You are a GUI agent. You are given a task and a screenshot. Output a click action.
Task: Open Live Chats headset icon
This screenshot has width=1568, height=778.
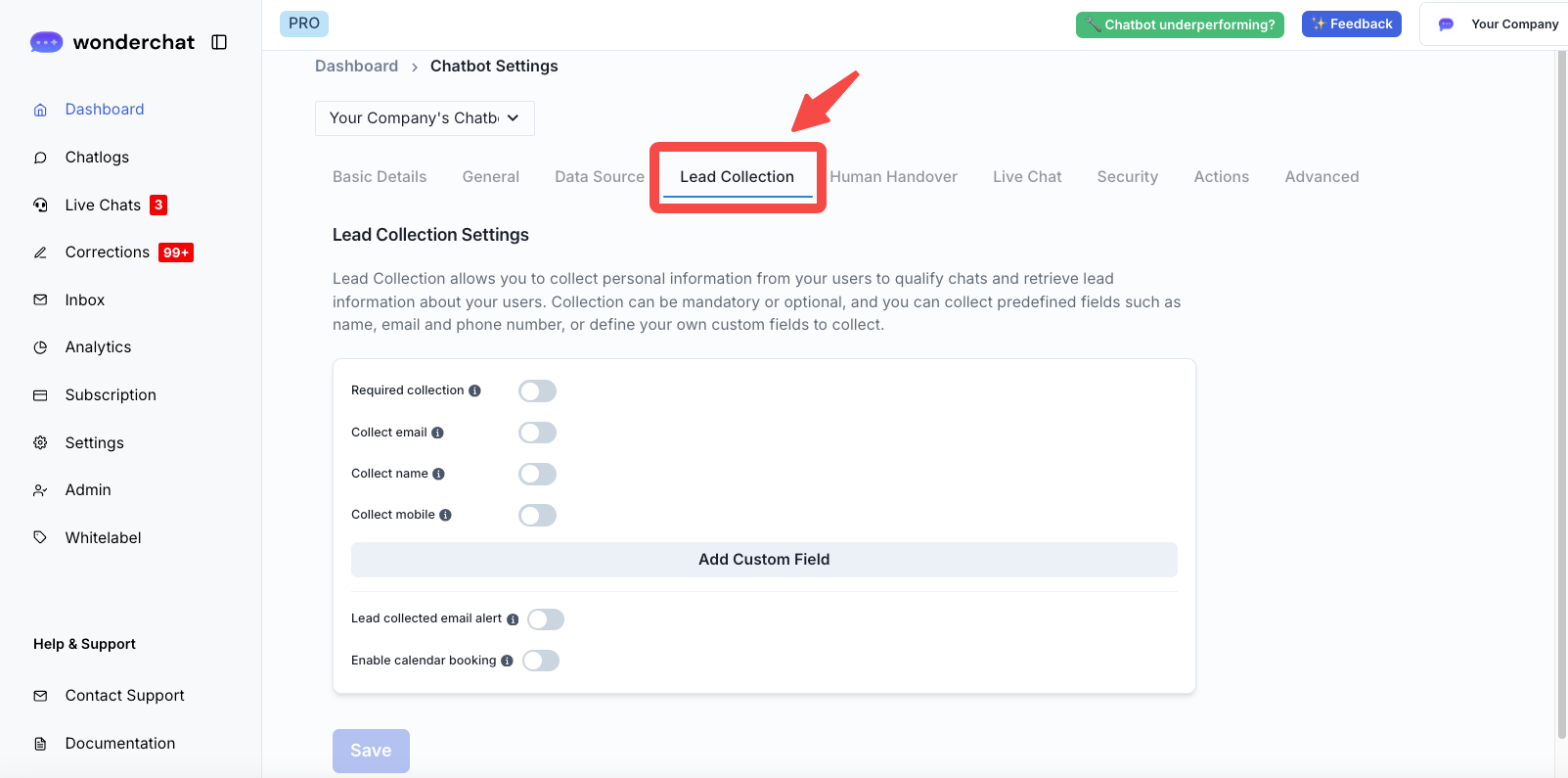point(40,205)
